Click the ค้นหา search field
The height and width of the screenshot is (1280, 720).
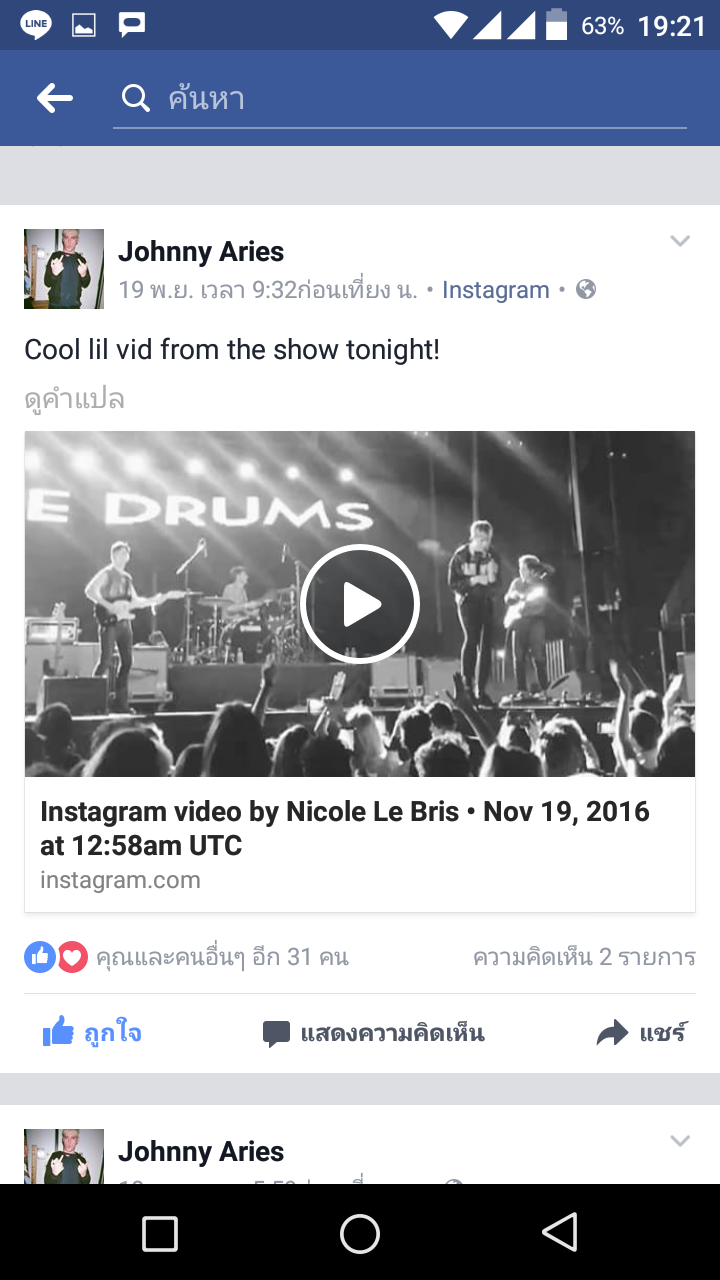point(400,99)
